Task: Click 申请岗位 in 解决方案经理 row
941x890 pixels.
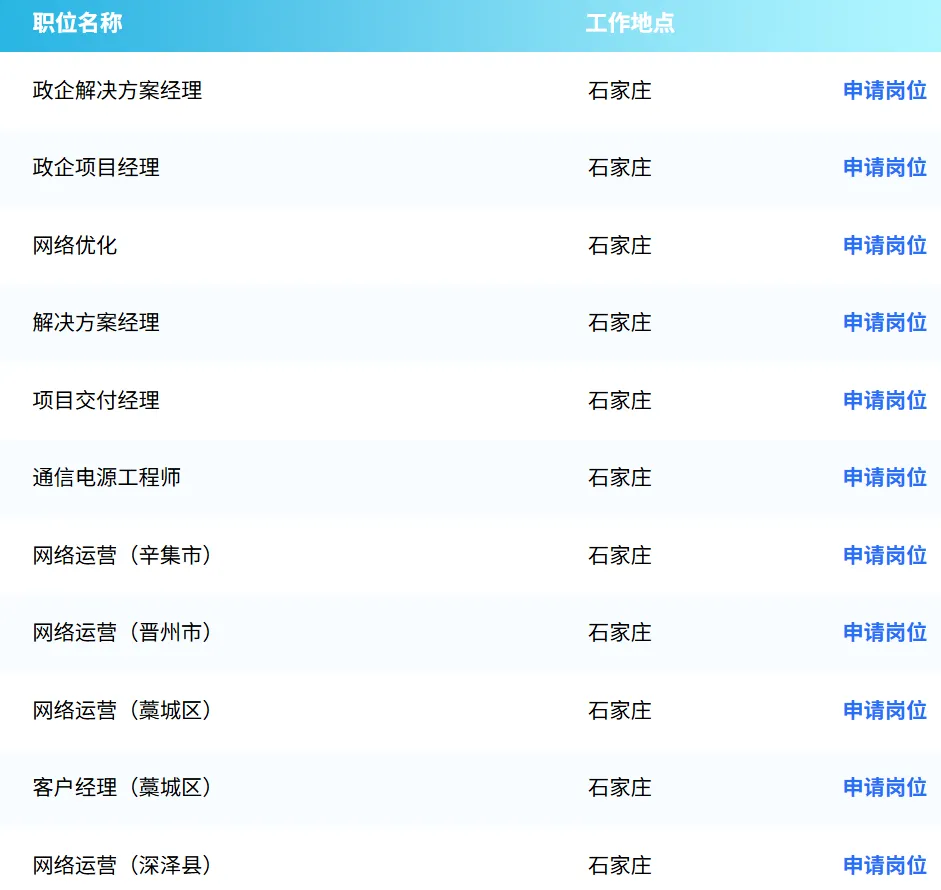Action: coord(885,322)
